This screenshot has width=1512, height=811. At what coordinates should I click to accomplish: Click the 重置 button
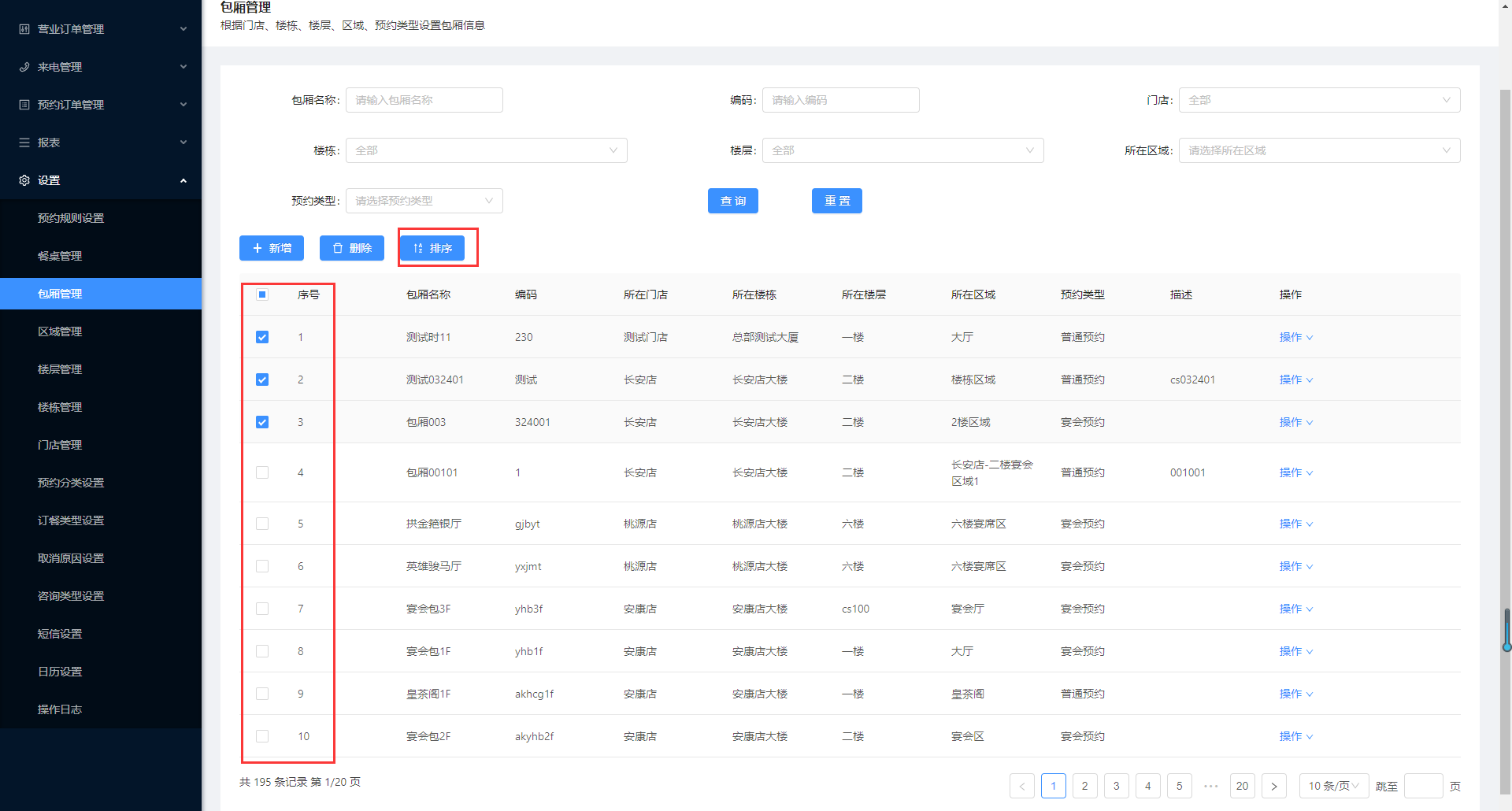click(x=837, y=201)
